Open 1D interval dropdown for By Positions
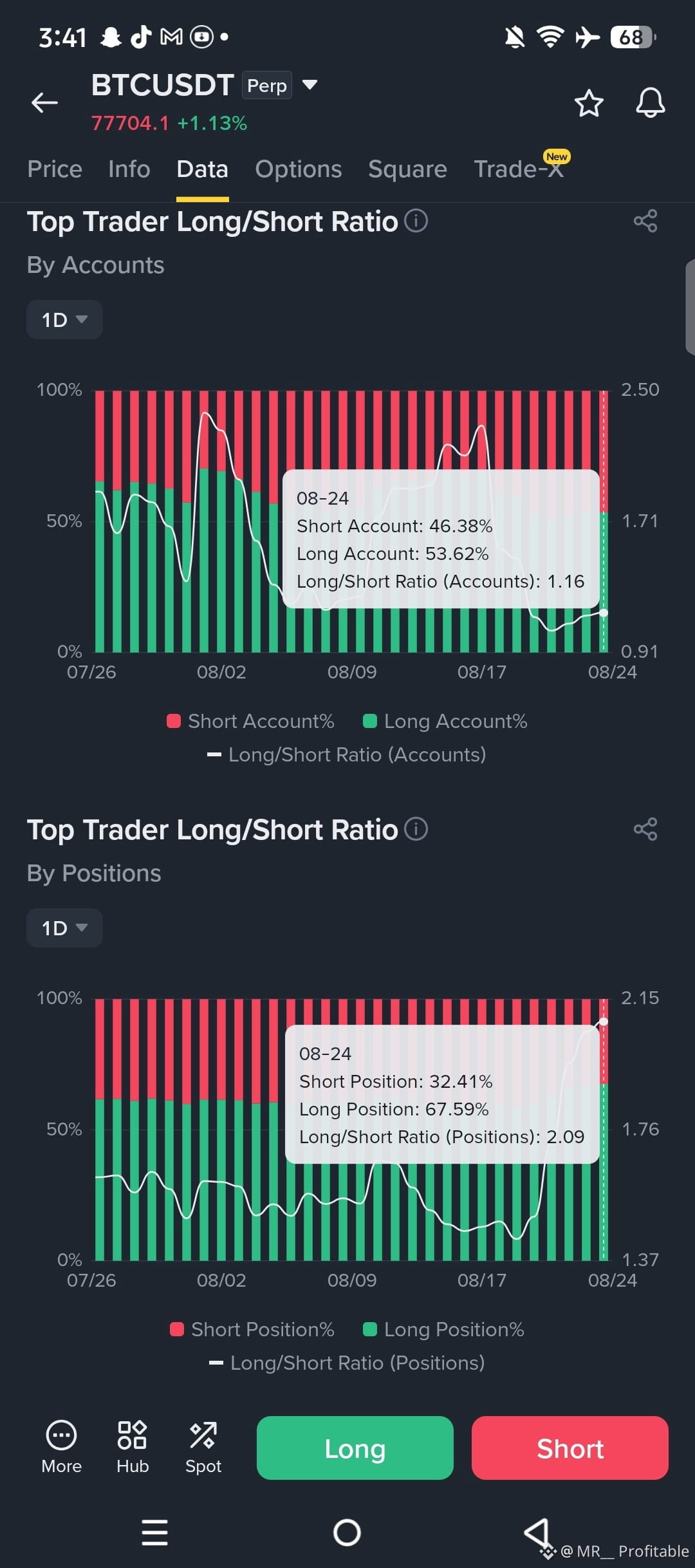 click(x=64, y=928)
